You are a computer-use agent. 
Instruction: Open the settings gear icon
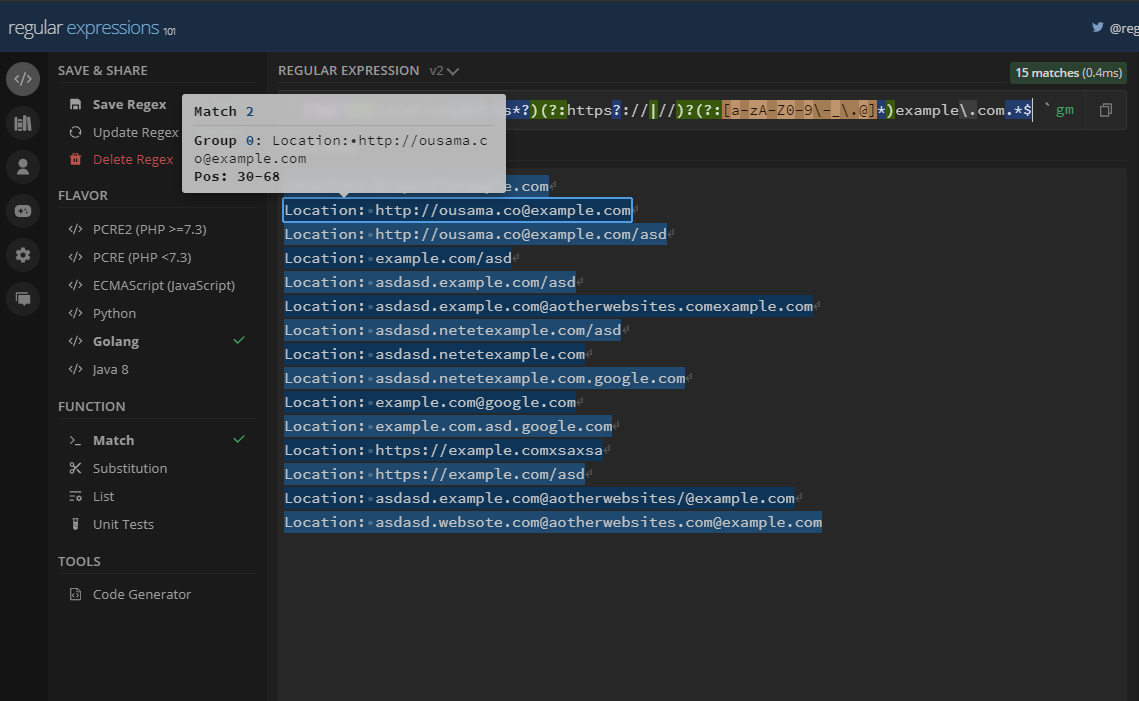click(x=23, y=255)
